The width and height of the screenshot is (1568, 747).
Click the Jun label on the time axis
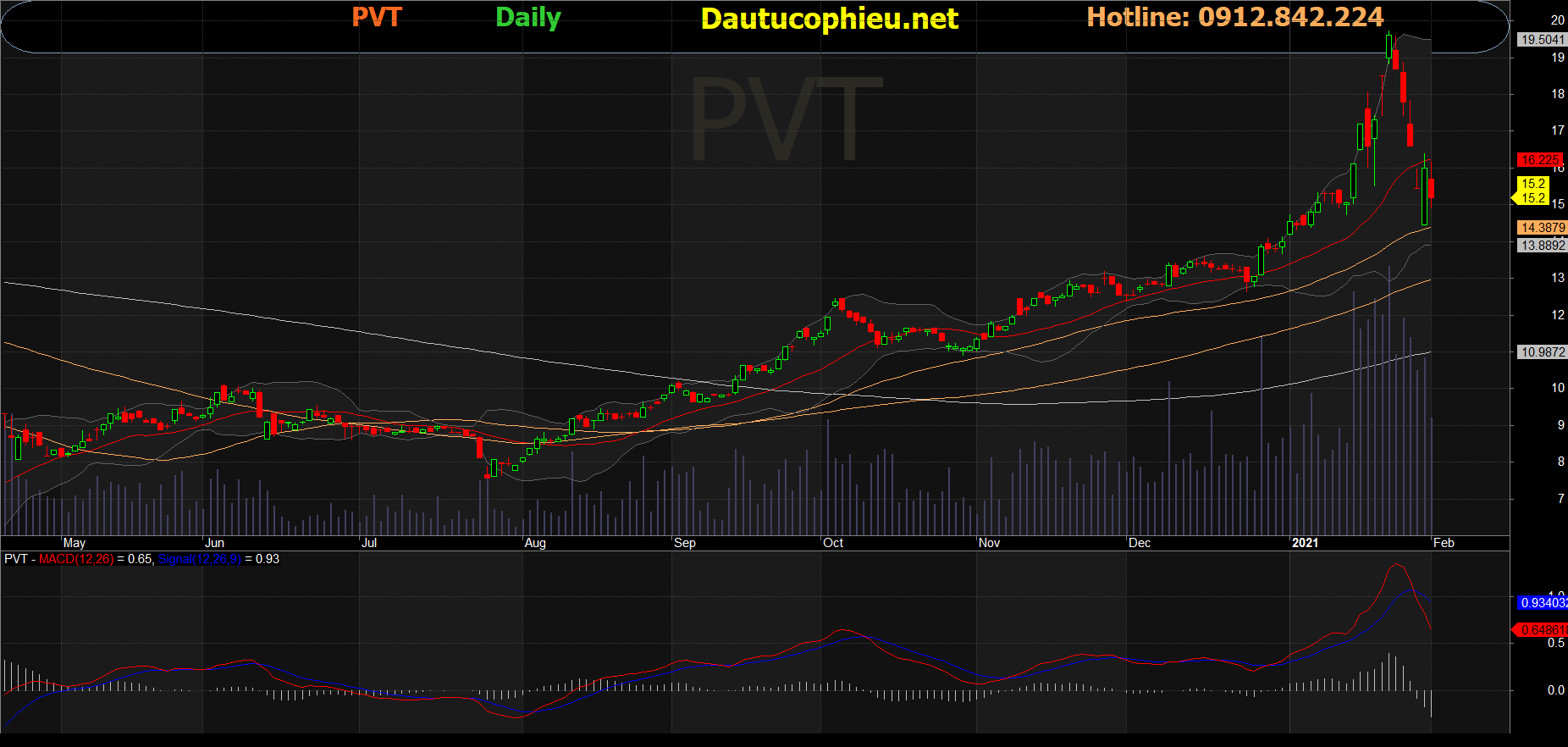point(215,543)
